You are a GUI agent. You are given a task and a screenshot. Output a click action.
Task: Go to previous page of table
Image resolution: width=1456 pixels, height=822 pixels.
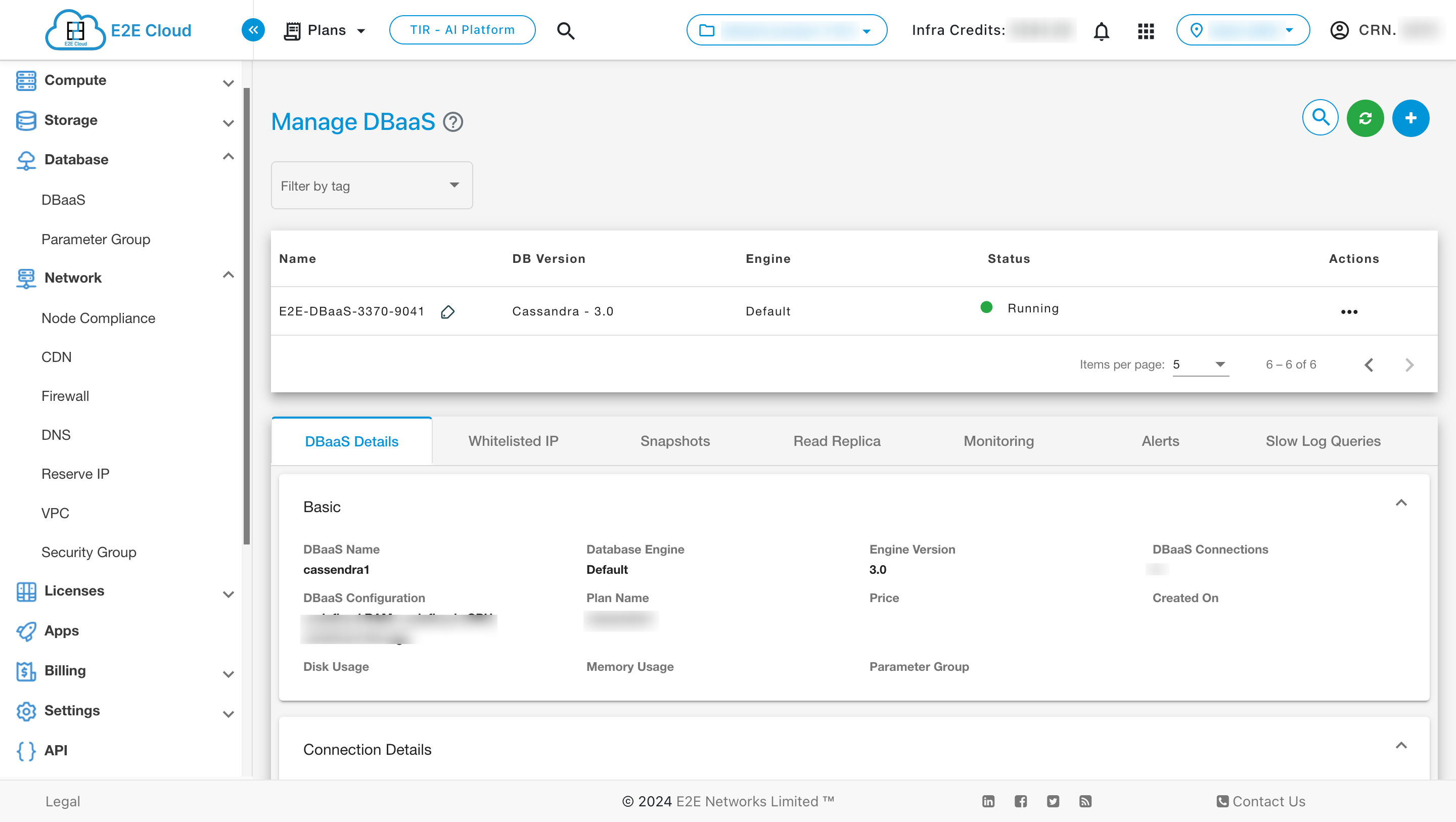point(1369,364)
